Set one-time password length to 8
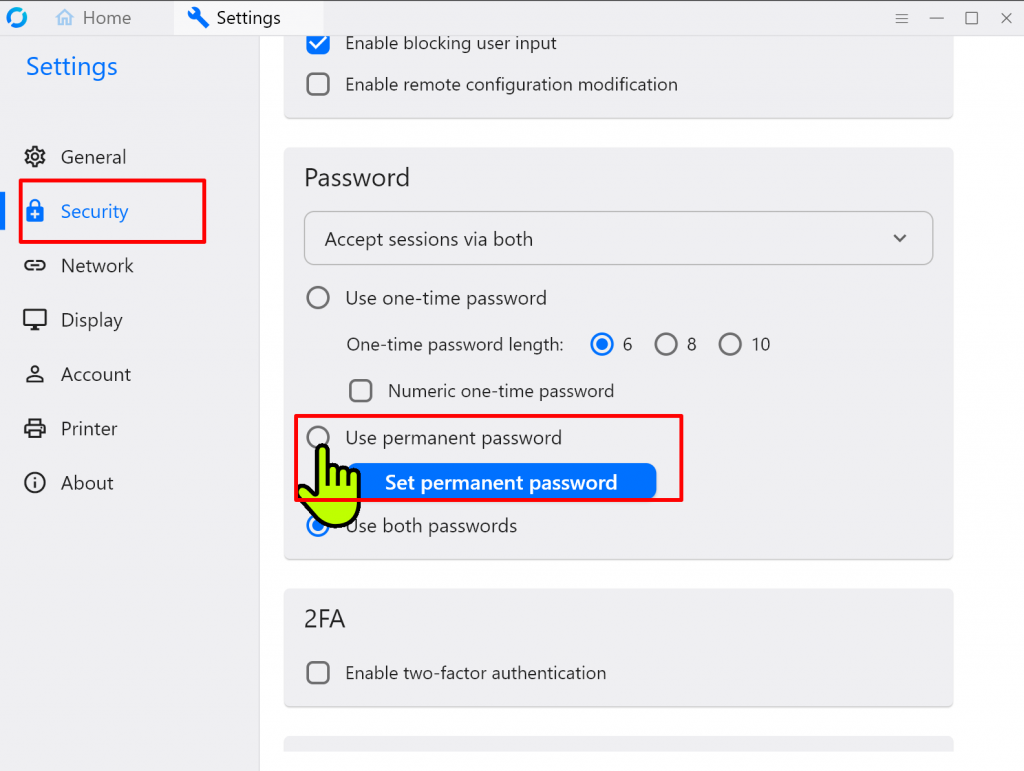This screenshot has width=1024, height=771. [x=666, y=345]
